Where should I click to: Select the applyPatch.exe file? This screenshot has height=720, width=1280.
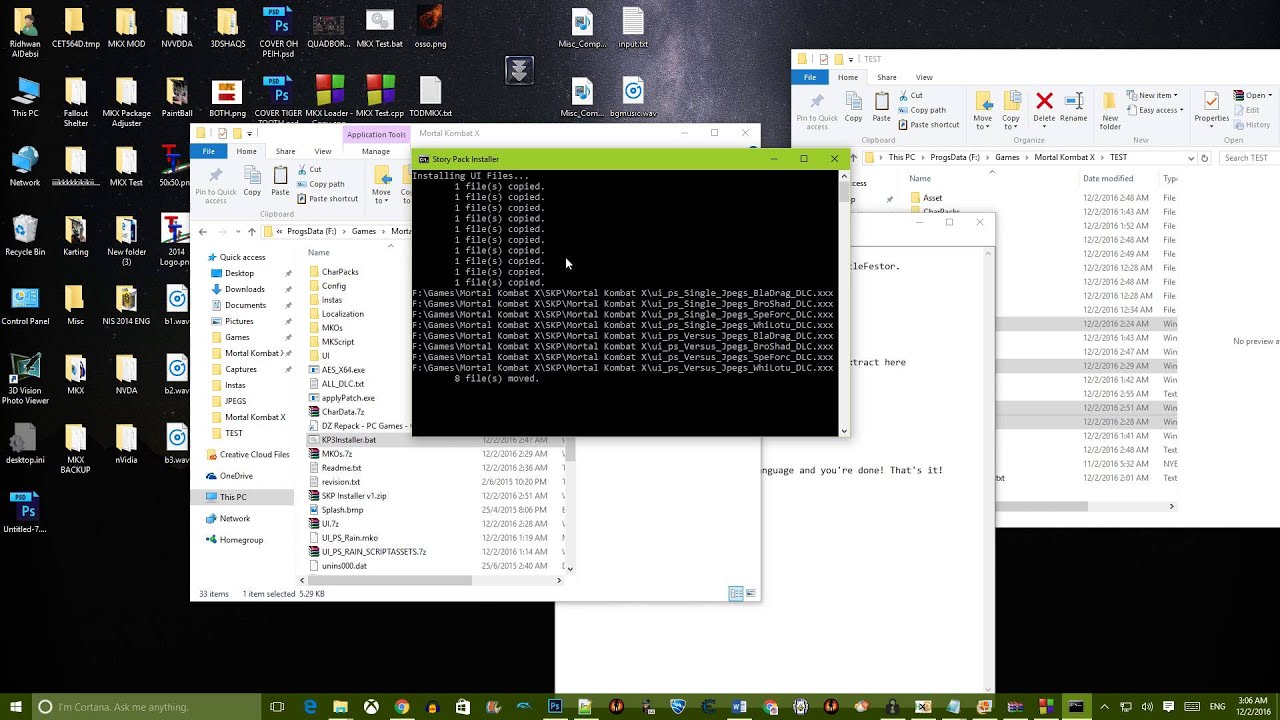pos(348,398)
